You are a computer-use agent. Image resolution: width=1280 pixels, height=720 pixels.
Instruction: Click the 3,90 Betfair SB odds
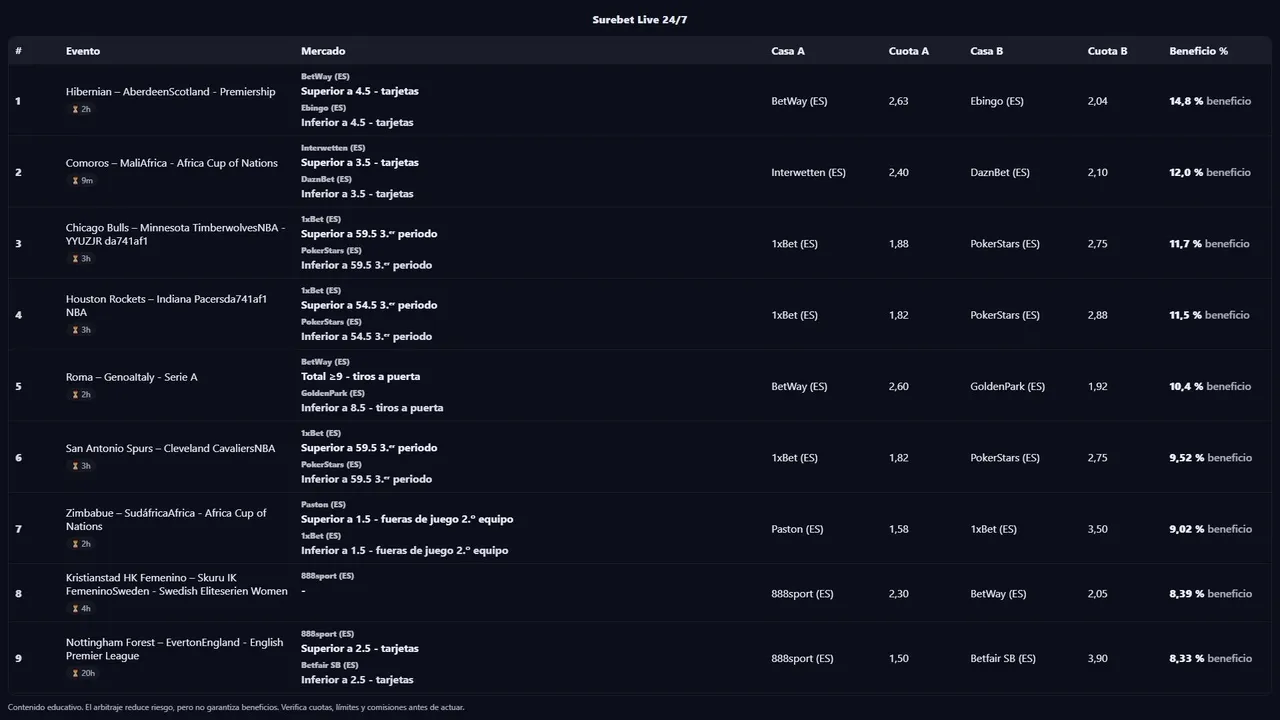point(1097,658)
